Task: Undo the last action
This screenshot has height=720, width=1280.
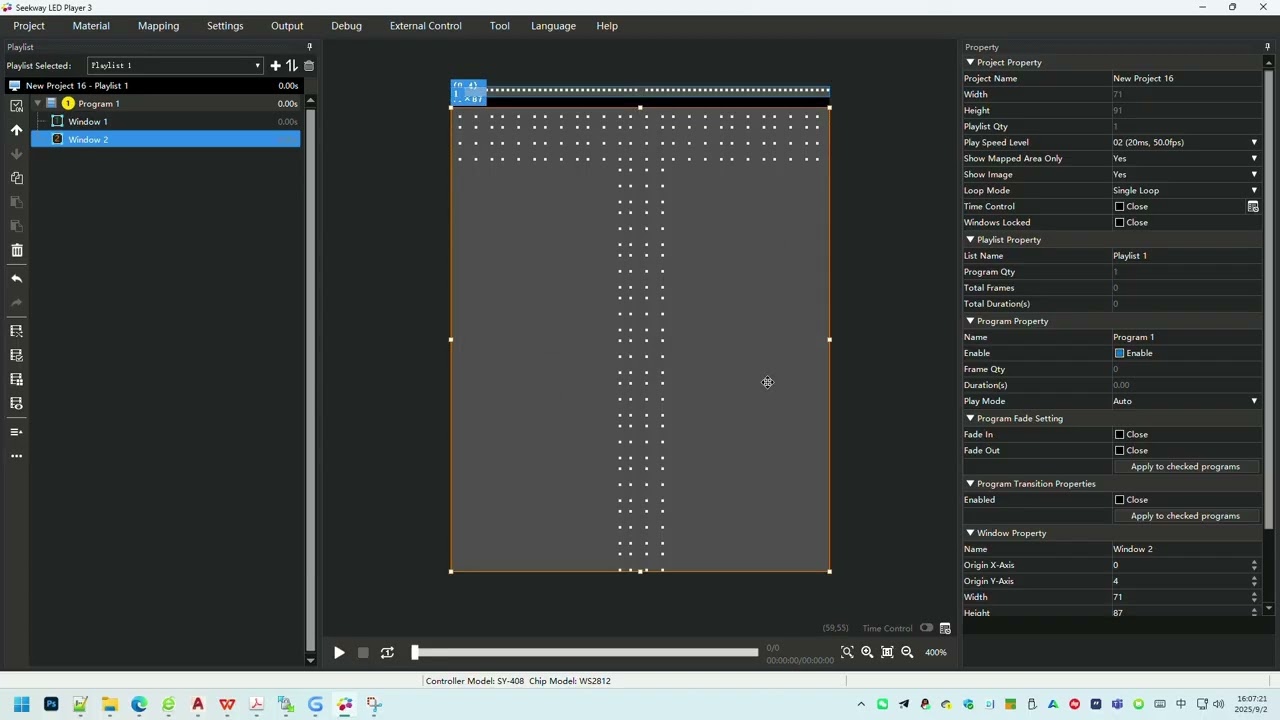Action: [x=16, y=279]
